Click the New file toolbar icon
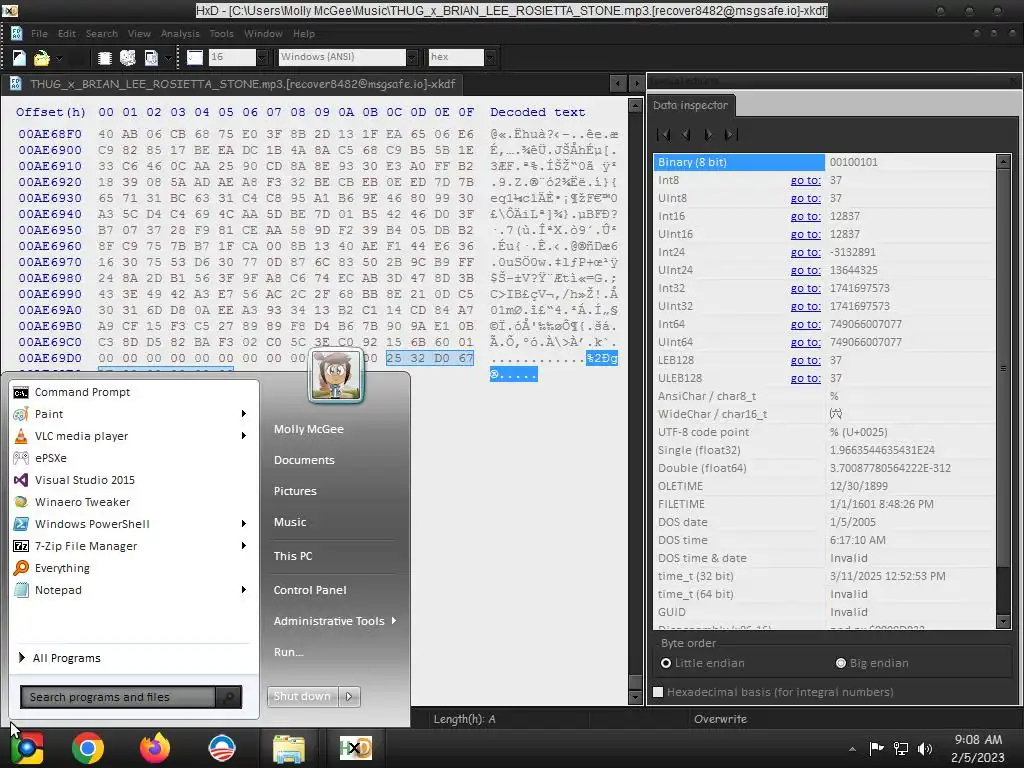Viewport: 1024px width, 768px height. [x=19, y=58]
